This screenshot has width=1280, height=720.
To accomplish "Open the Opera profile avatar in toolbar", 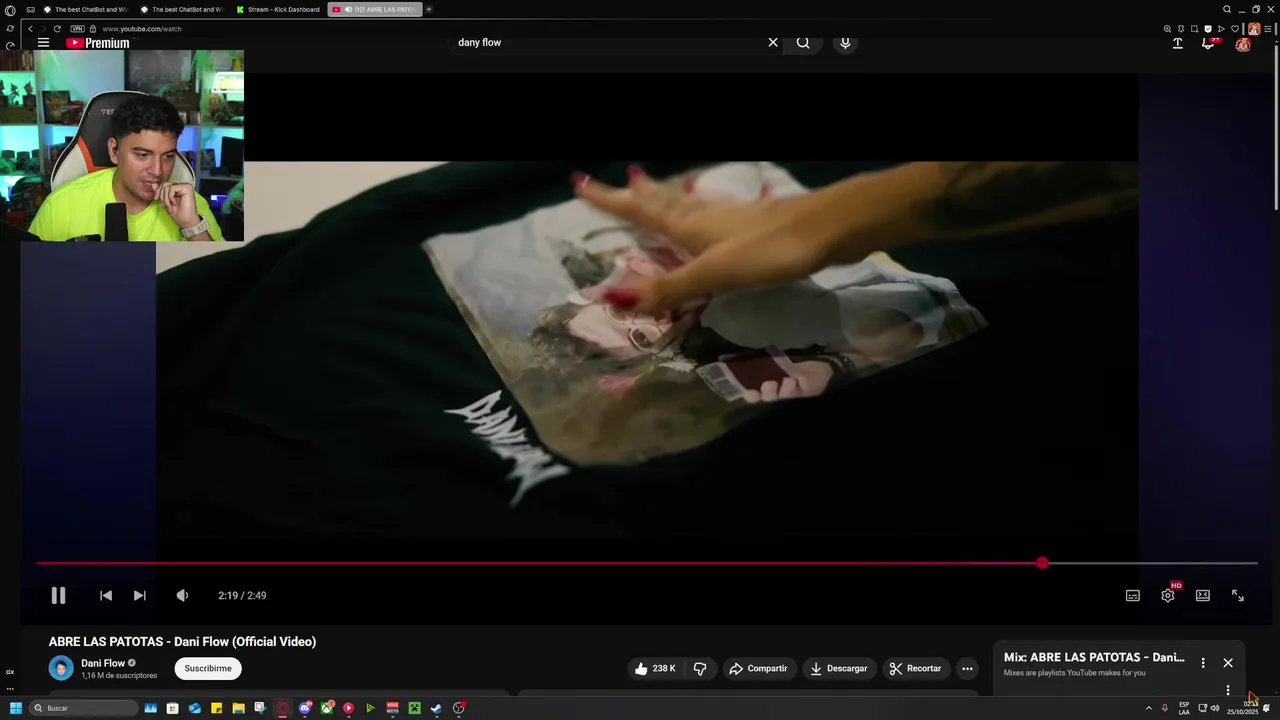I will [x=1254, y=29].
